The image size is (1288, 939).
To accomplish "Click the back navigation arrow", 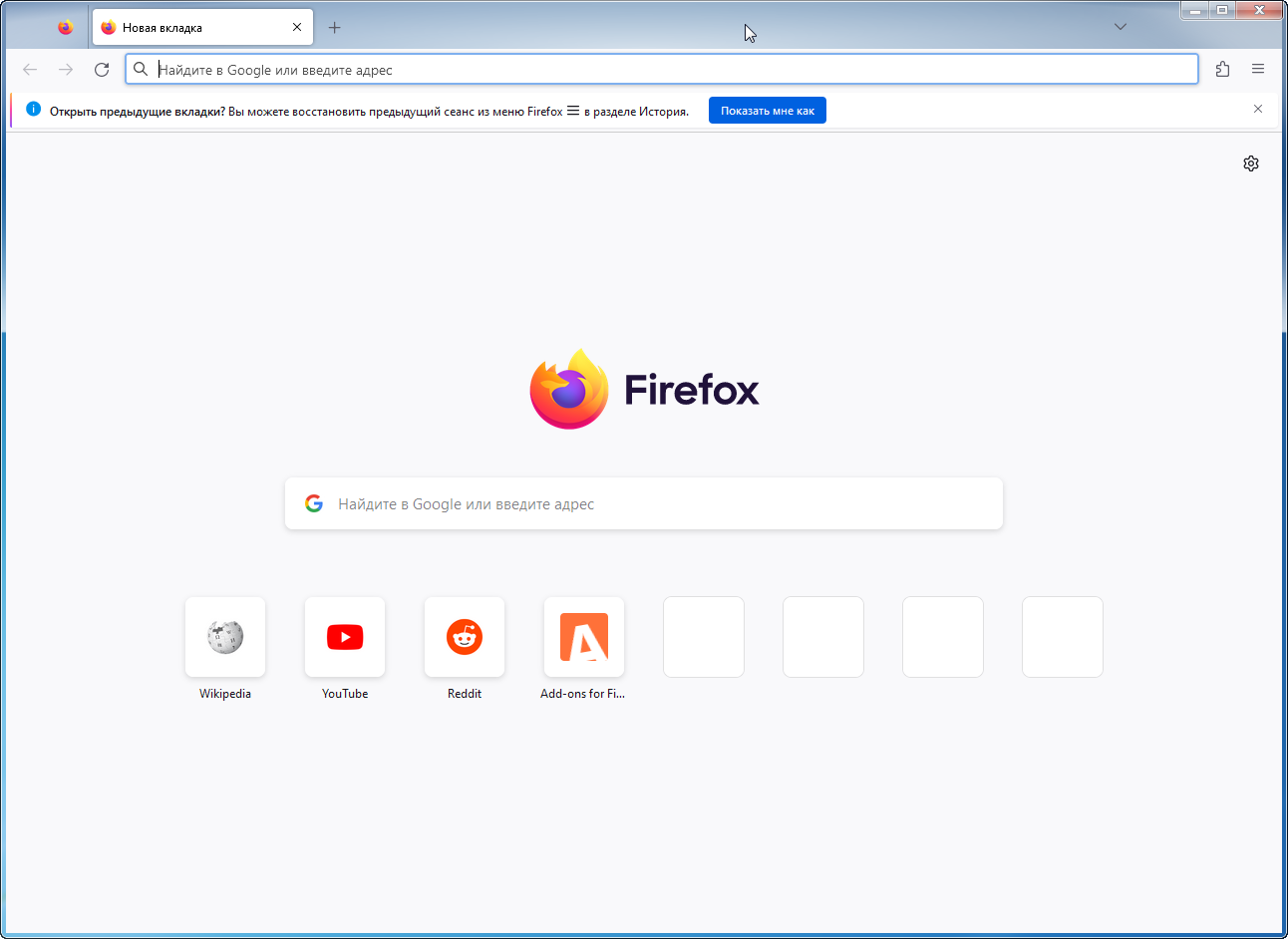I will (x=30, y=70).
